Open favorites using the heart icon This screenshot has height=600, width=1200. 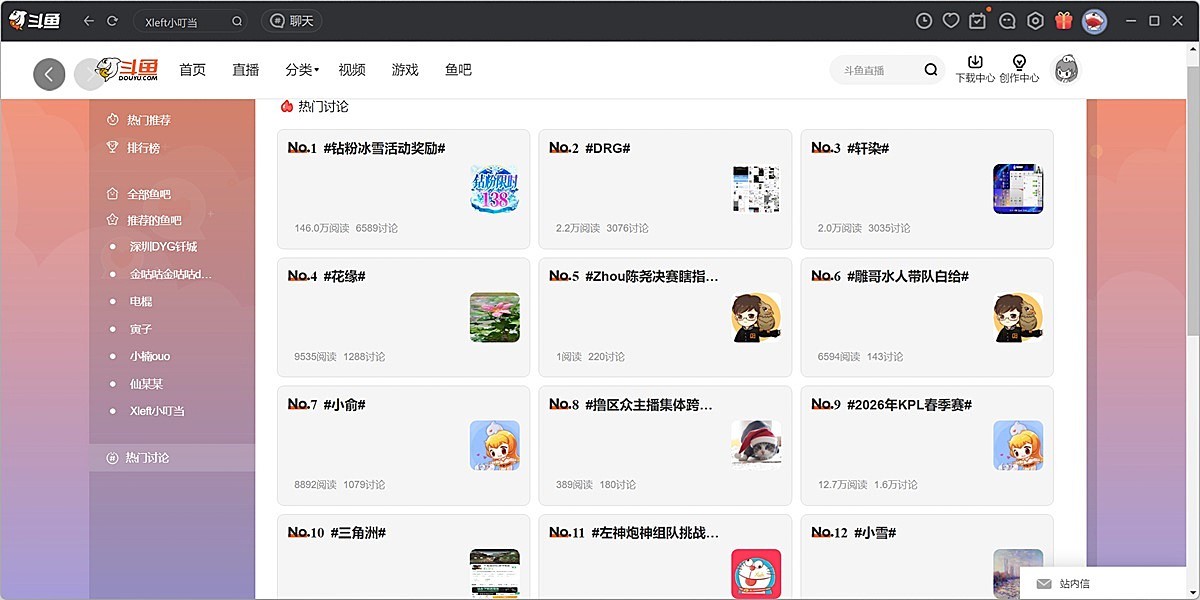pyautogui.click(x=950, y=20)
